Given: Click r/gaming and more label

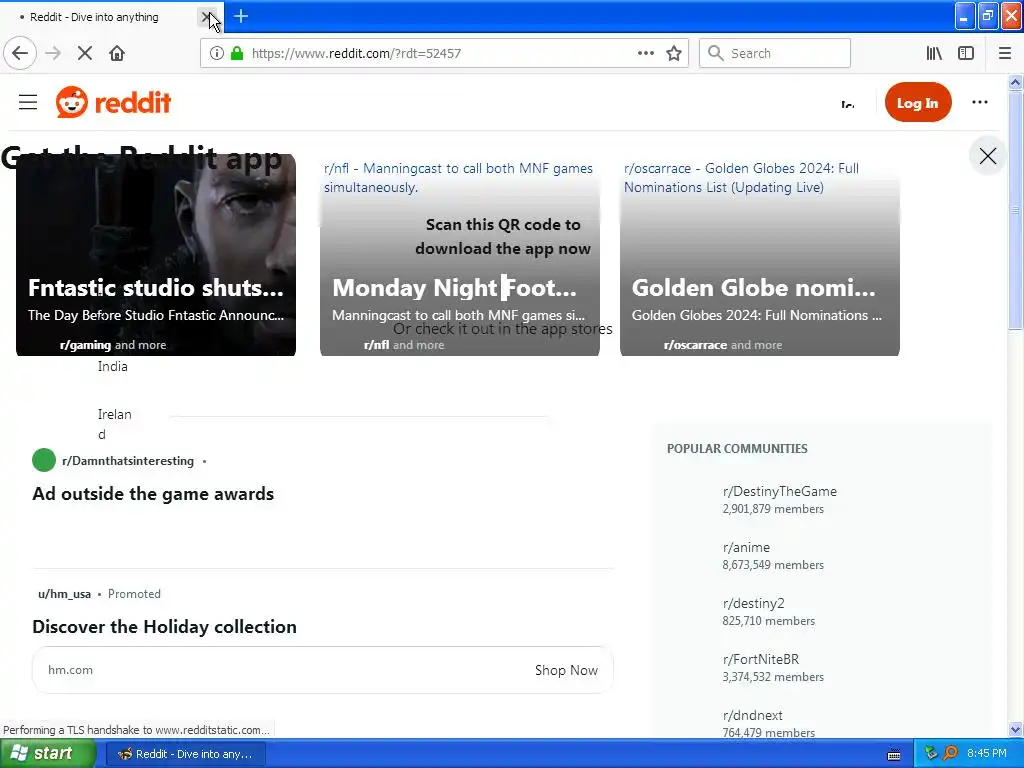Looking at the screenshot, I should tap(112, 345).
